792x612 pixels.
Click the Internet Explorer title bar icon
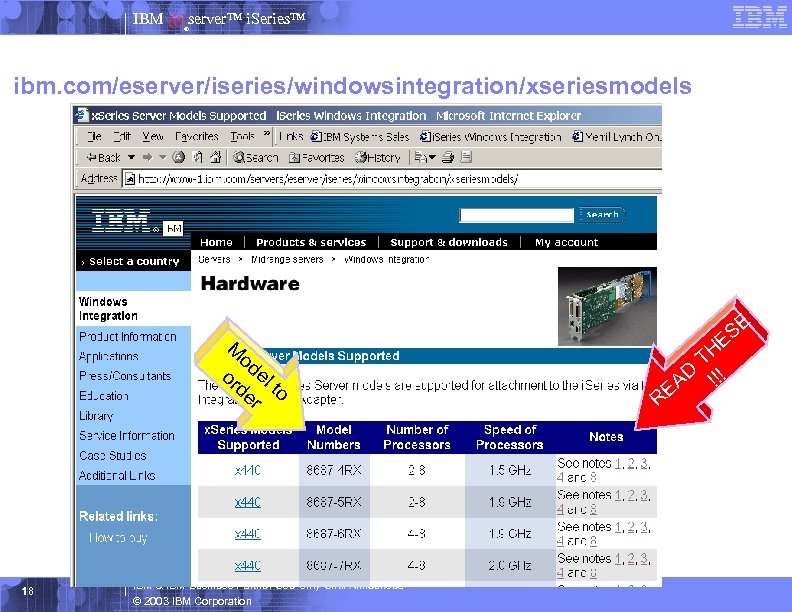(81, 115)
